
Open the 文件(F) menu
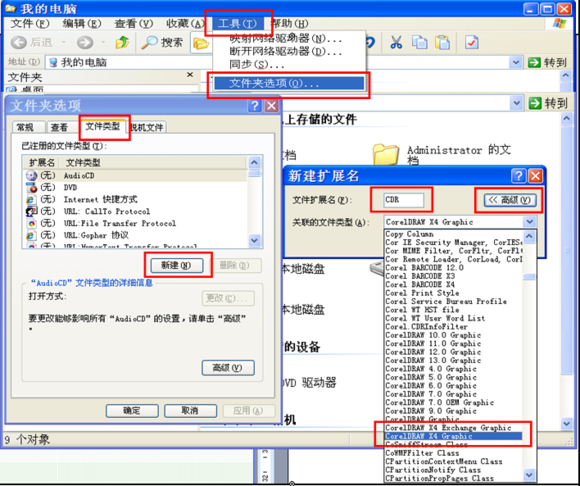(30, 24)
